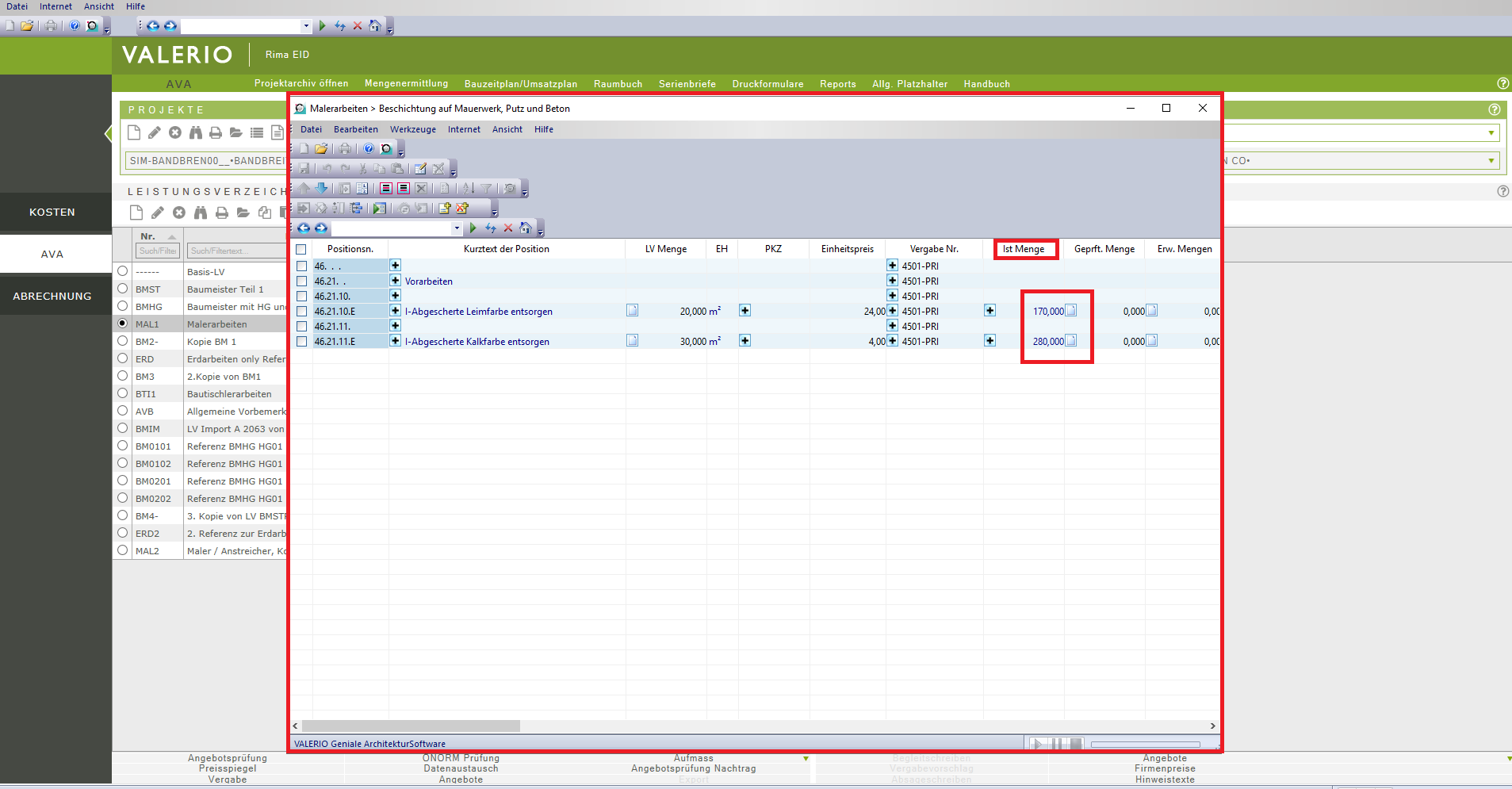Tick the checkbox for row 46.21.11.E
Screen dimensions: 1512x789
(x=301, y=341)
